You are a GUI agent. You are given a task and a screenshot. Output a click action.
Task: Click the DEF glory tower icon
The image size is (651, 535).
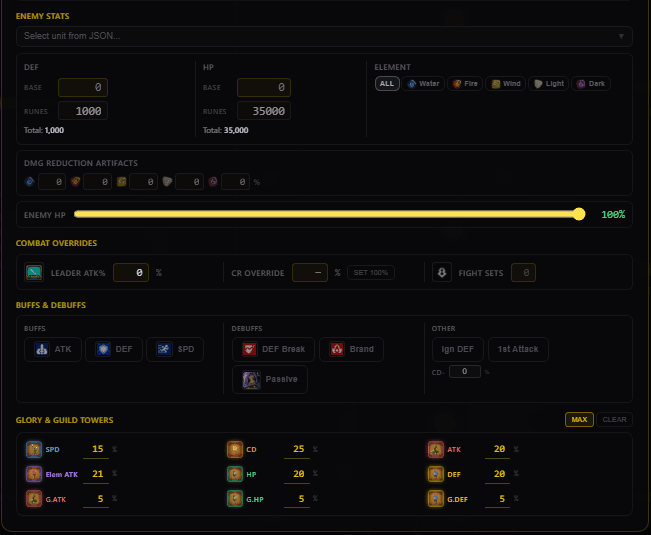(x=436, y=474)
